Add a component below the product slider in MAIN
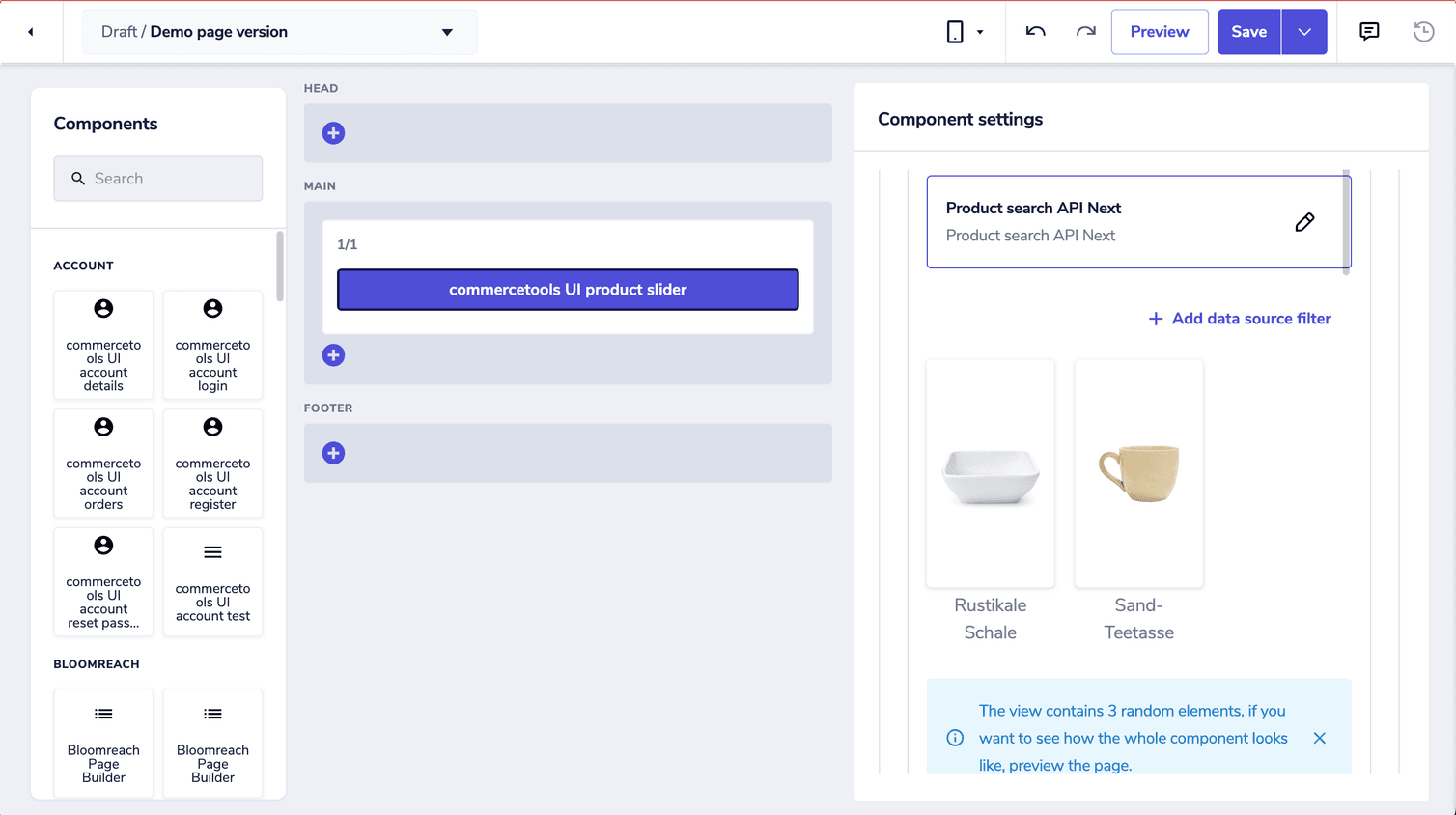The height and width of the screenshot is (815, 1456). coord(333,355)
